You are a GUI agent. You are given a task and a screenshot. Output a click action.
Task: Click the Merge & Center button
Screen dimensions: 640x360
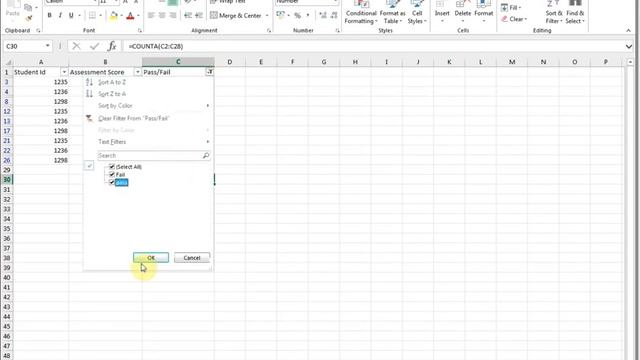click(x=236, y=16)
